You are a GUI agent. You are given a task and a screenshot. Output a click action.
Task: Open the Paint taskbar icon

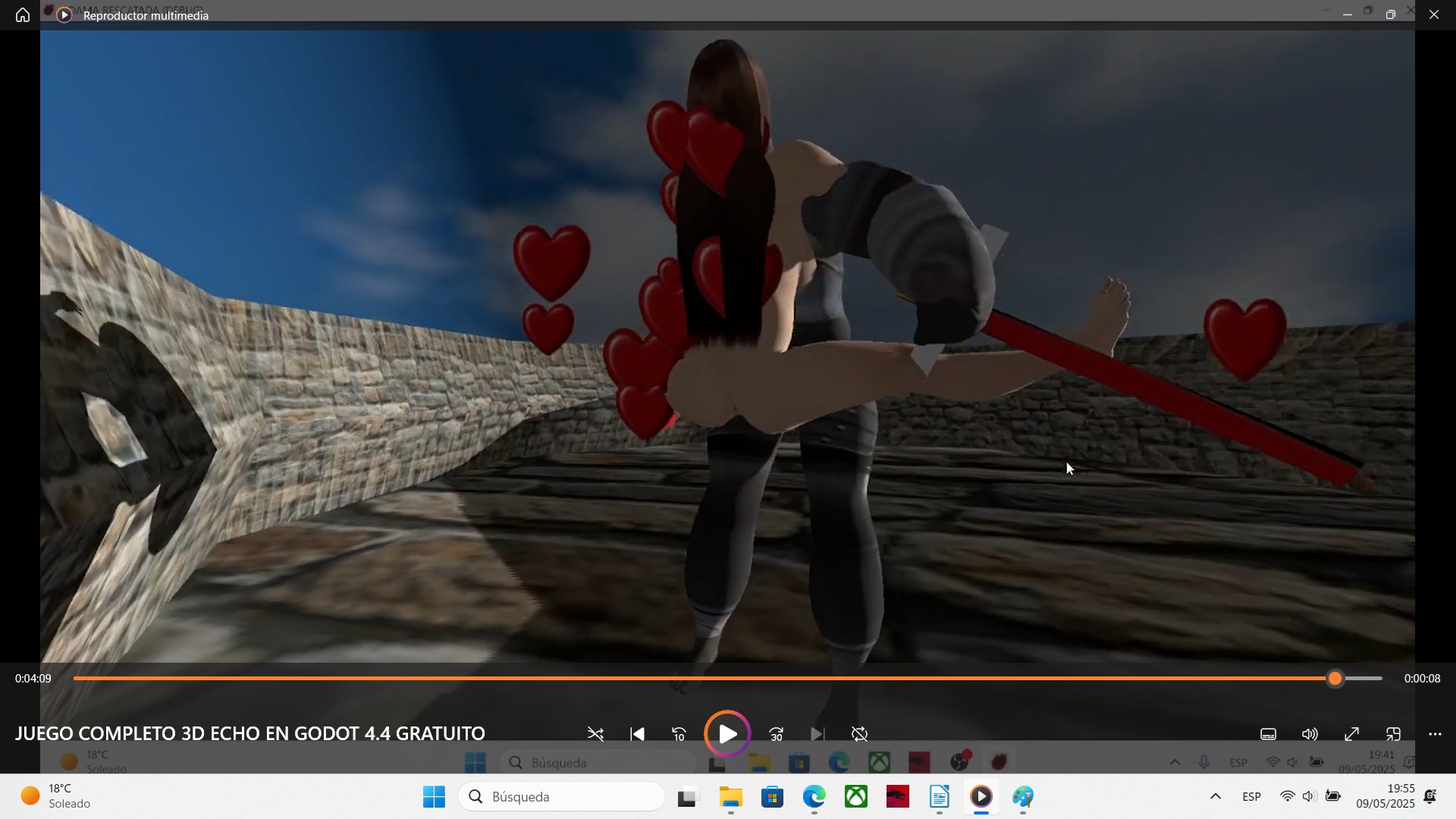click(x=1023, y=797)
